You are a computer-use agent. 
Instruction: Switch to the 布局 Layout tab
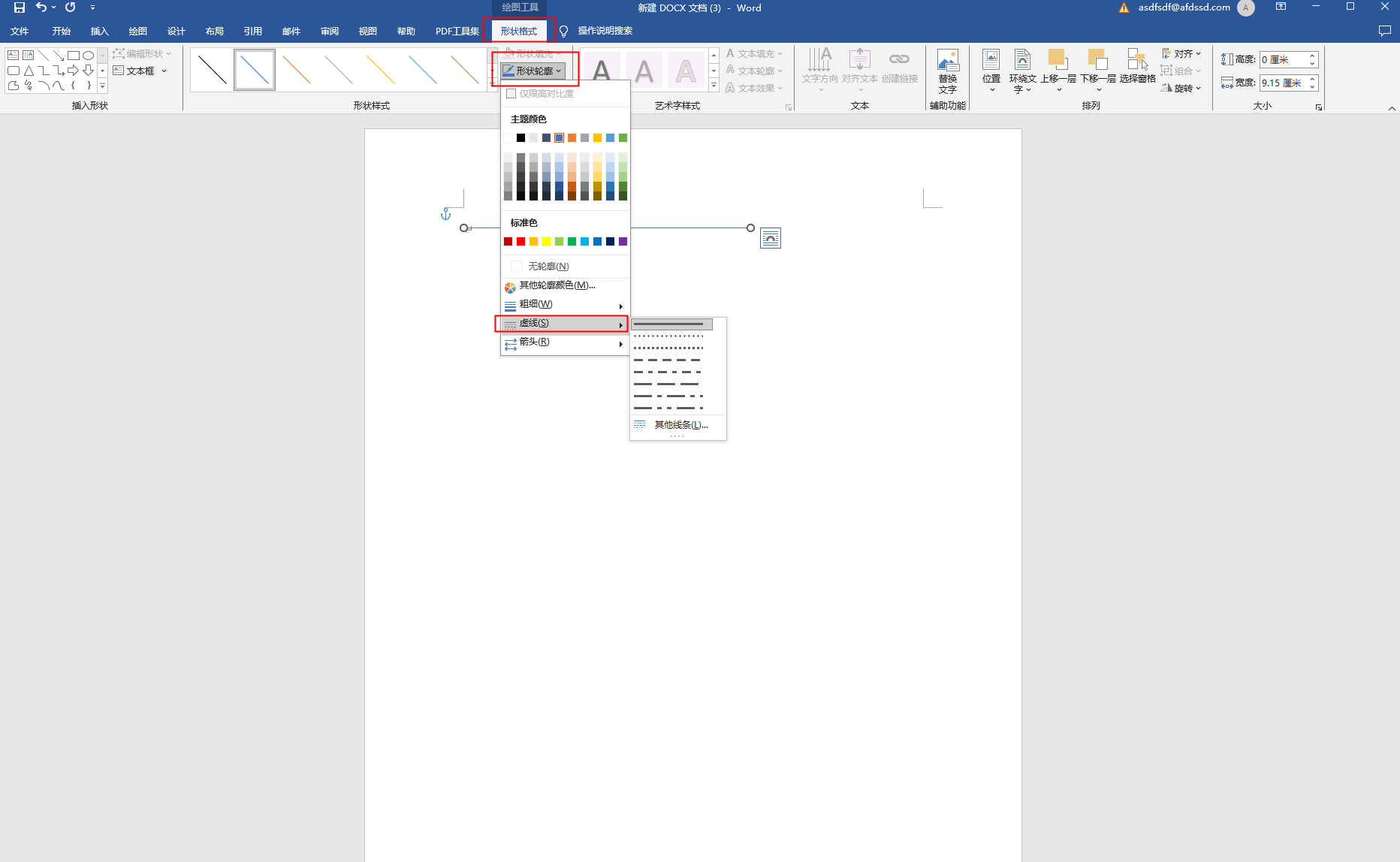point(215,31)
